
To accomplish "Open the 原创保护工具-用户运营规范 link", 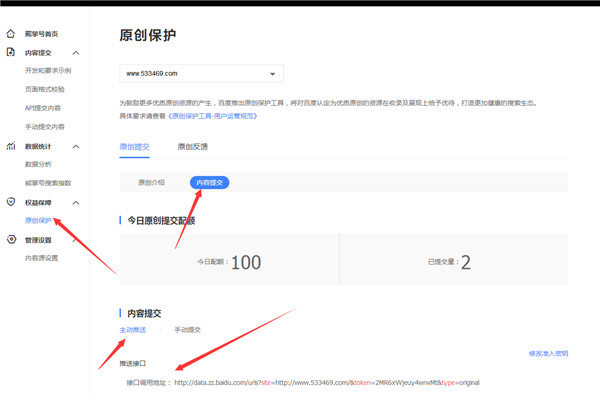I will click(x=213, y=116).
